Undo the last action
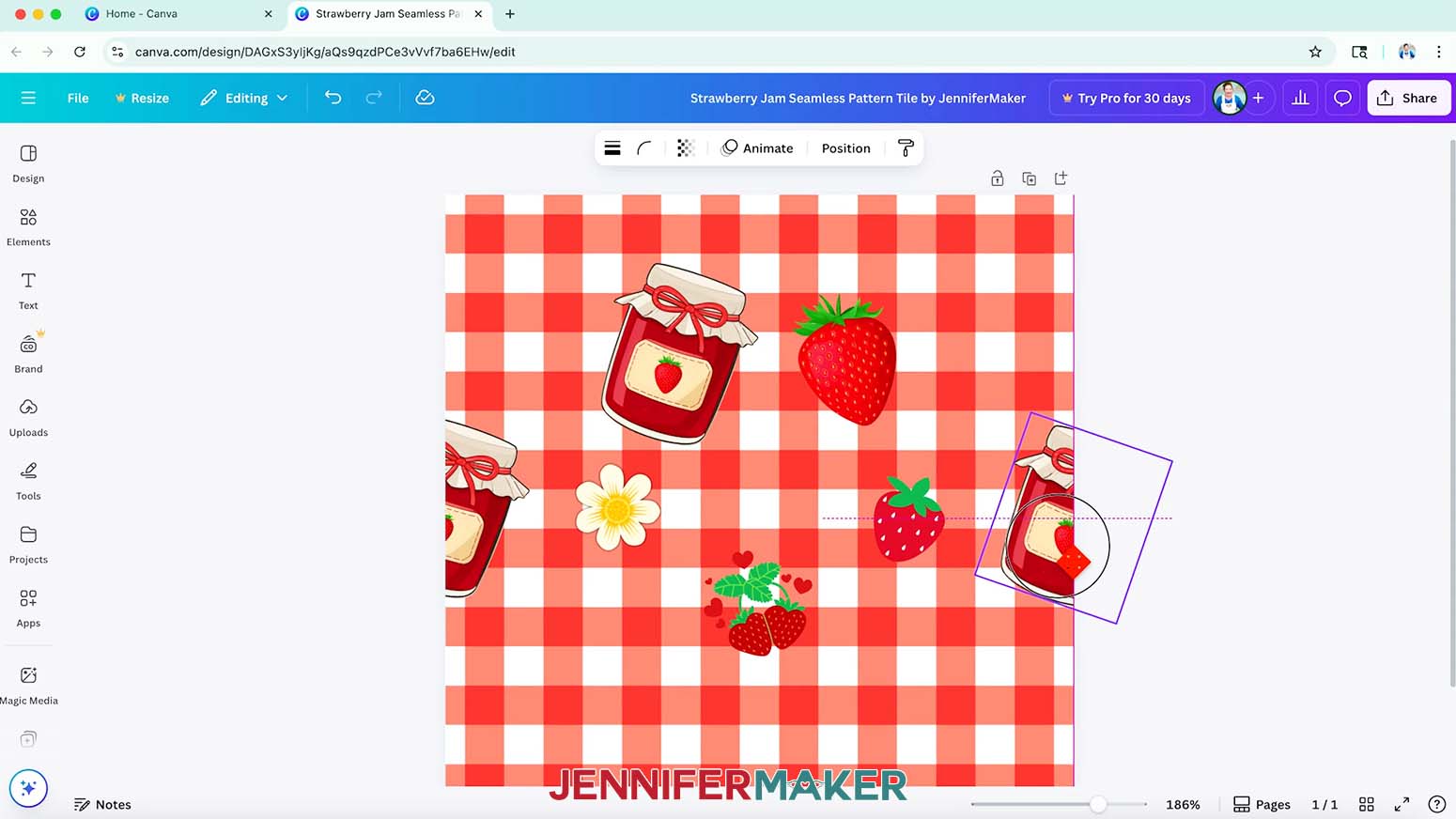 point(333,98)
